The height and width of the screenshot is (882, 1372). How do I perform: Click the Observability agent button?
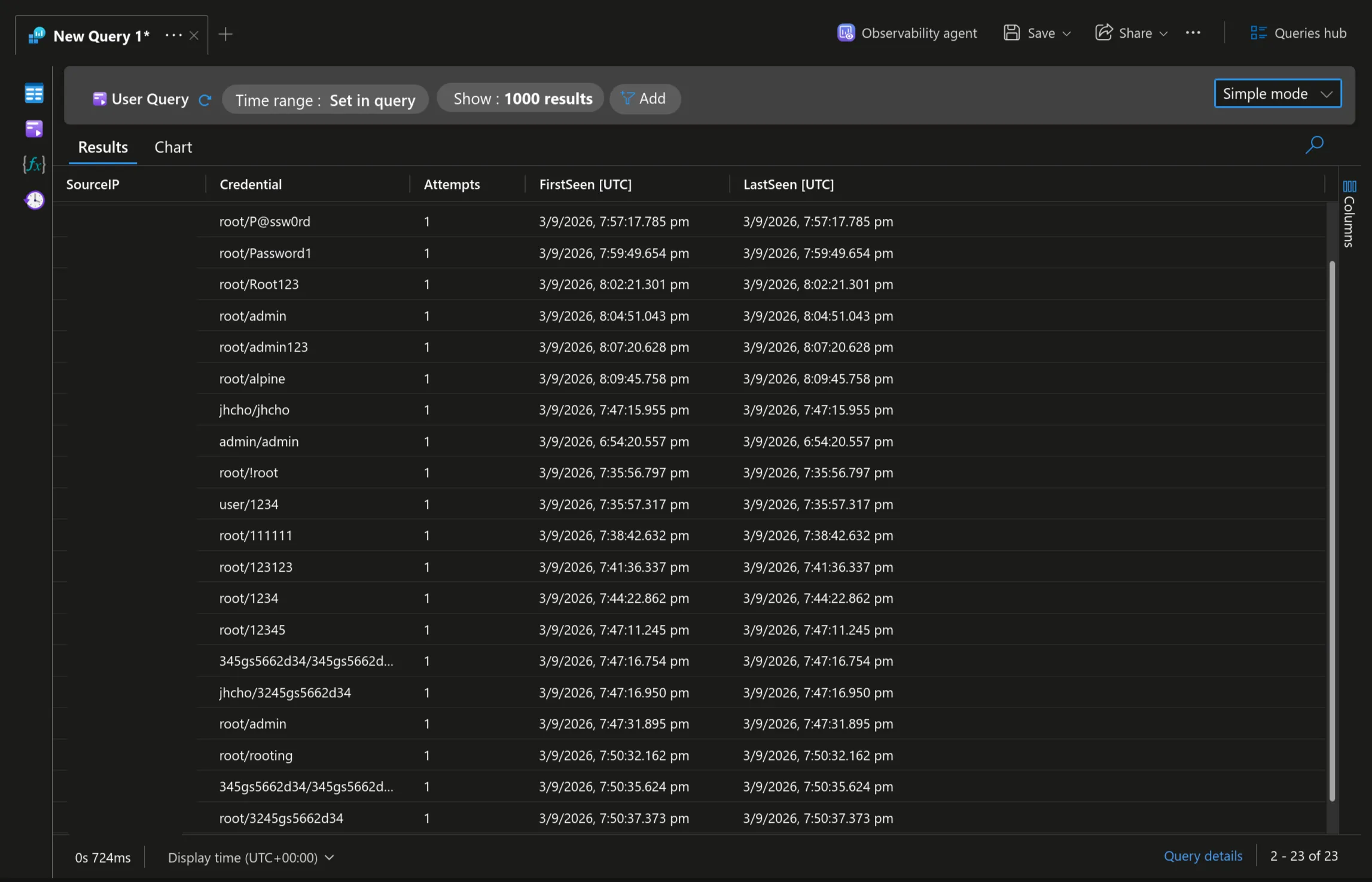(x=907, y=33)
